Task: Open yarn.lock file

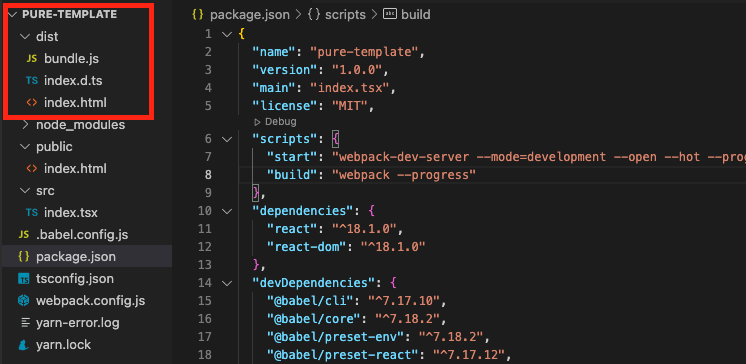Action: [63, 345]
